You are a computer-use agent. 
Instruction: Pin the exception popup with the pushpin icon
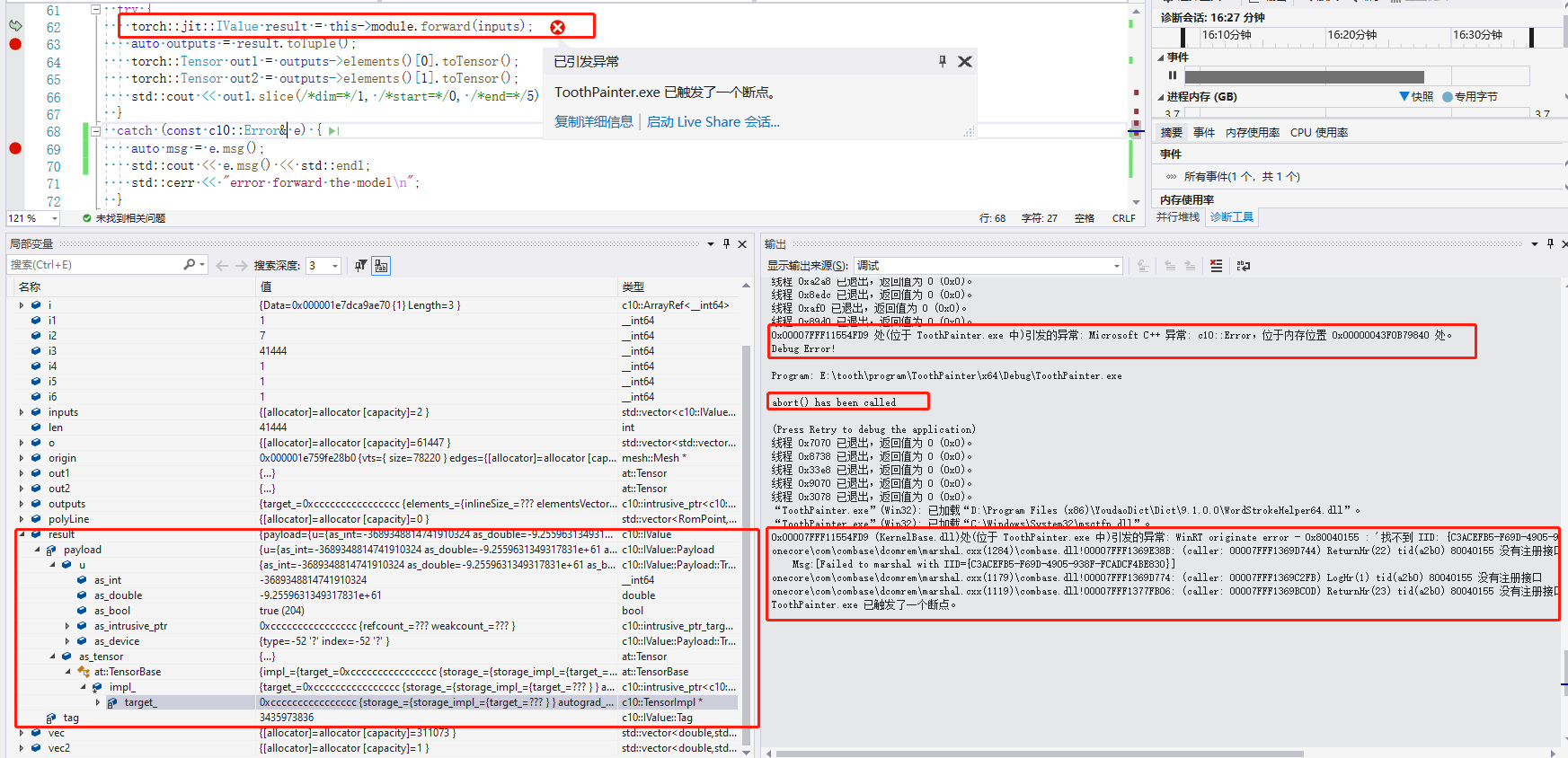[x=942, y=61]
